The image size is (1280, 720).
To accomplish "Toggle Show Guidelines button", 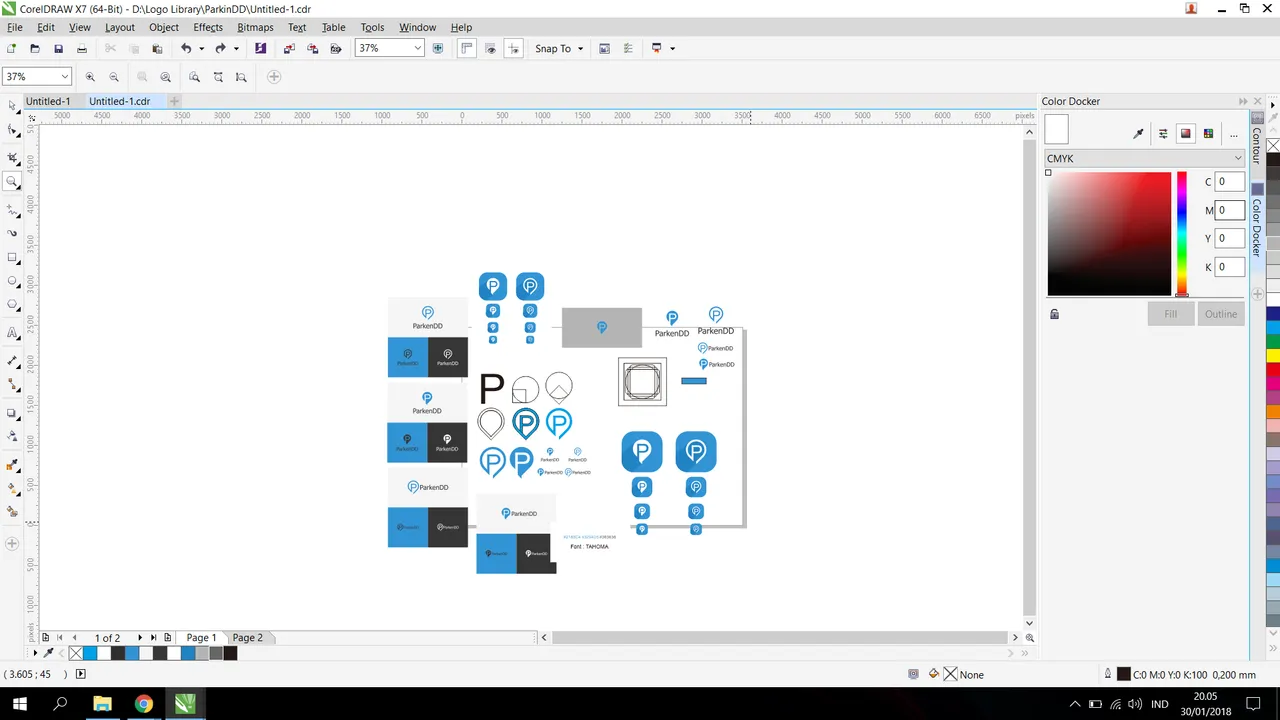I will pos(513,48).
